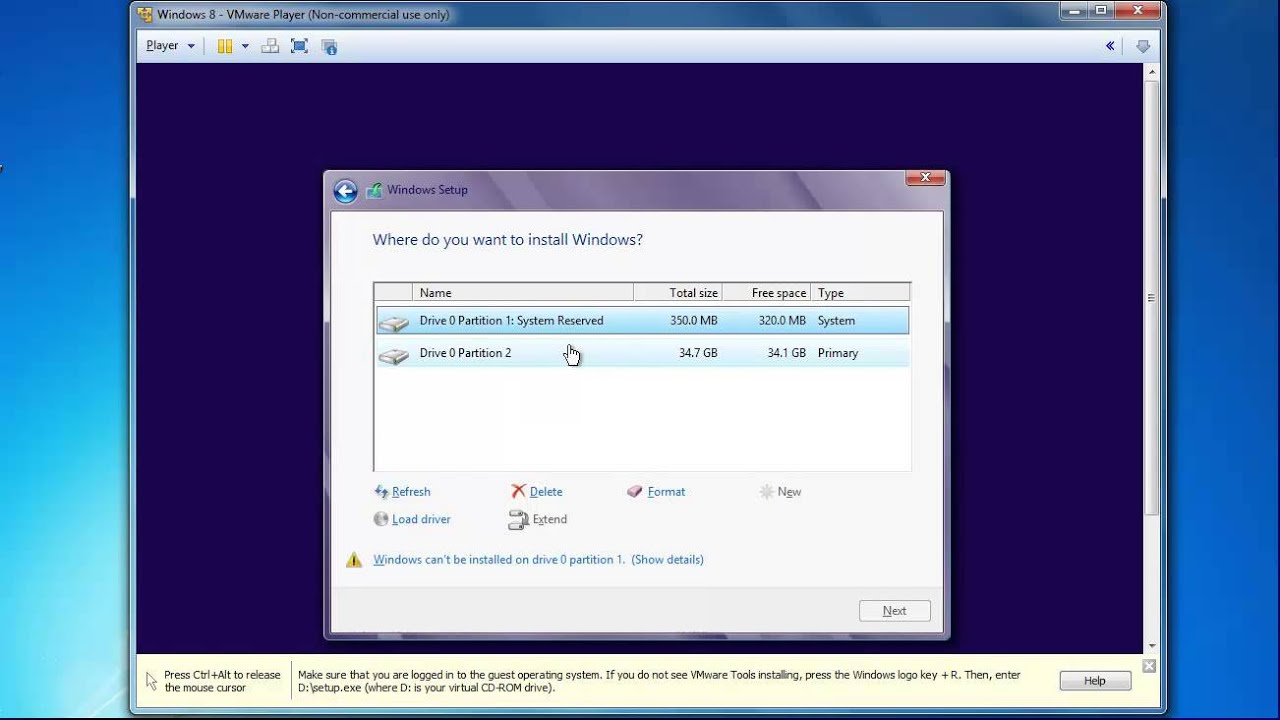
Task: Click the 34.1 GB free space cell
Action: click(x=785, y=353)
